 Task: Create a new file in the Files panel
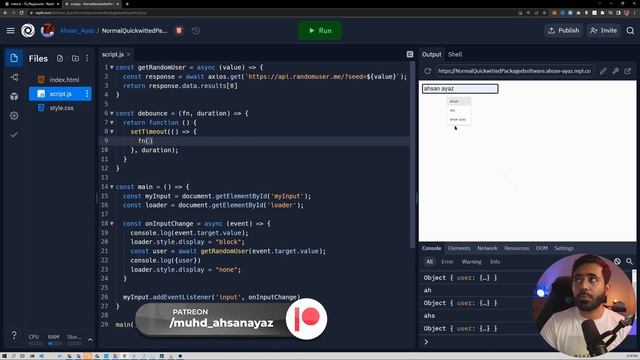pos(60,58)
